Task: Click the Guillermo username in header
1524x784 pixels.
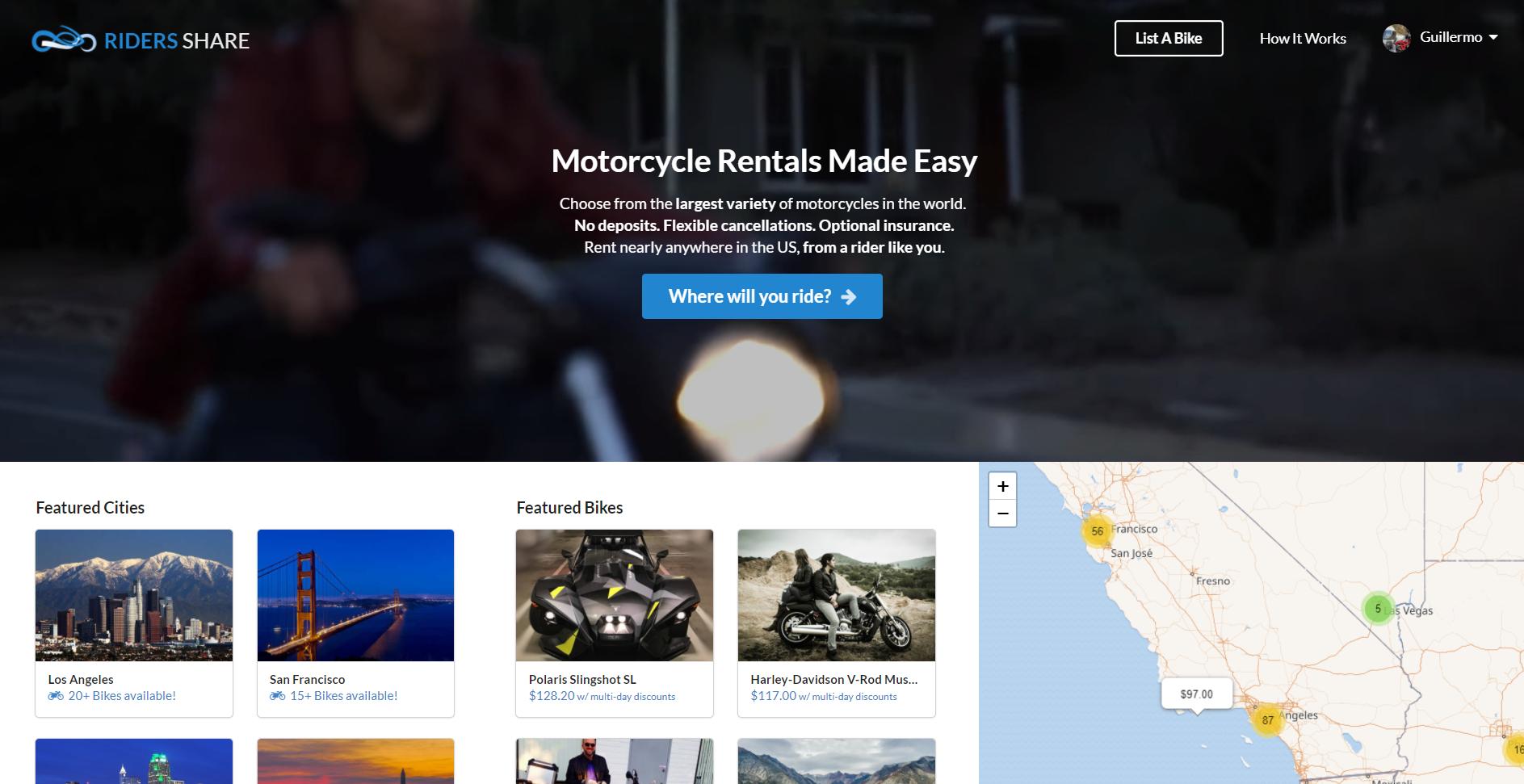Action: pyautogui.click(x=1451, y=37)
